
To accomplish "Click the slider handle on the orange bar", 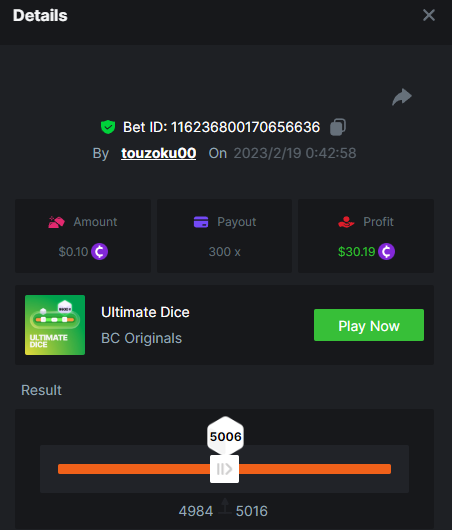I will 224,469.
